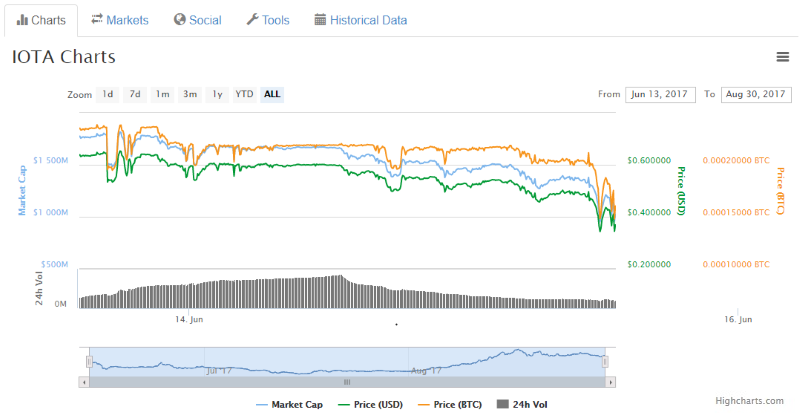The height and width of the screenshot is (413, 800).
Task: Open the Highcharts hamburger context menu
Action: tap(783, 57)
